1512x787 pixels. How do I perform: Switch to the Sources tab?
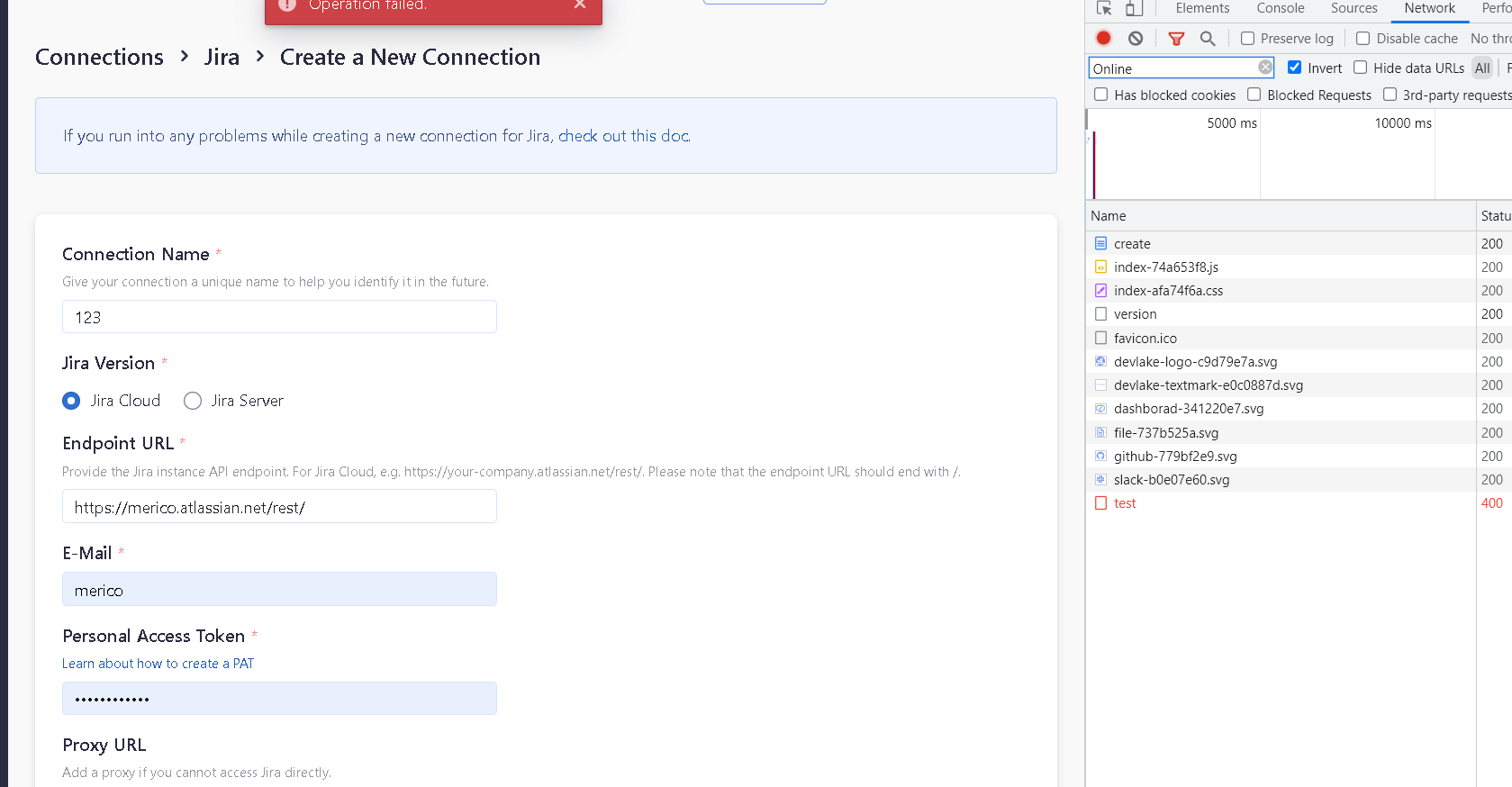point(1354,8)
